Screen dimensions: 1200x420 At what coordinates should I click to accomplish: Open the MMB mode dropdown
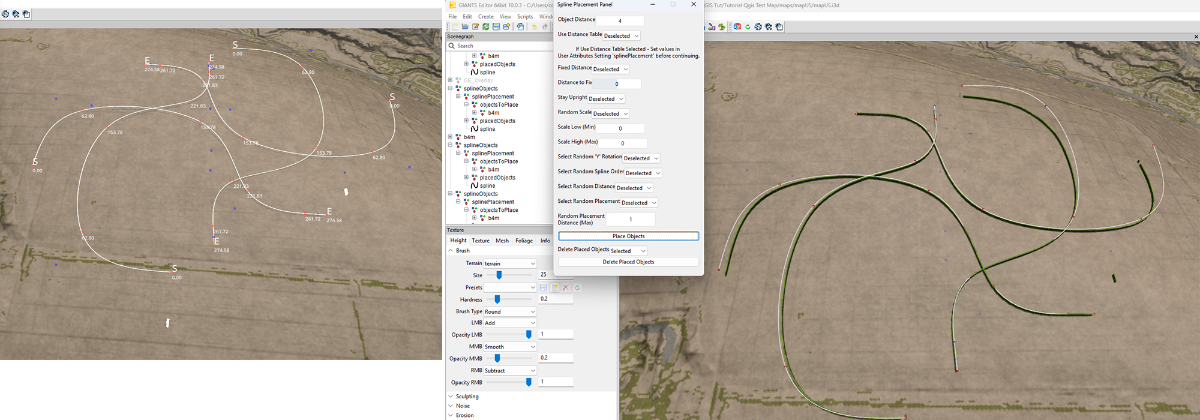point(510,346)
